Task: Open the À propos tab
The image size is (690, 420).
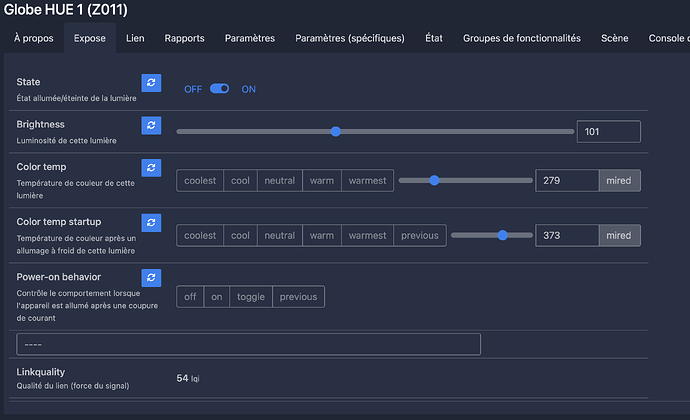Action: [33, 38]
